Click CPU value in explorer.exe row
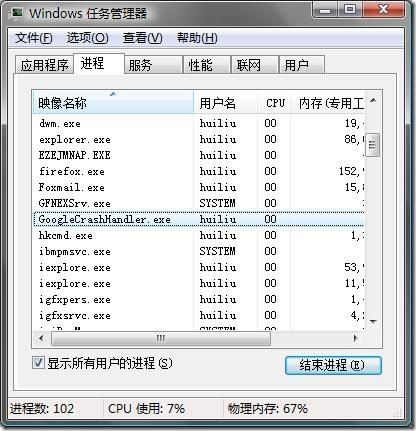Image resolution: width=416 pixels, height=431 pixels. pyautogui.click(x=270, y=139)
